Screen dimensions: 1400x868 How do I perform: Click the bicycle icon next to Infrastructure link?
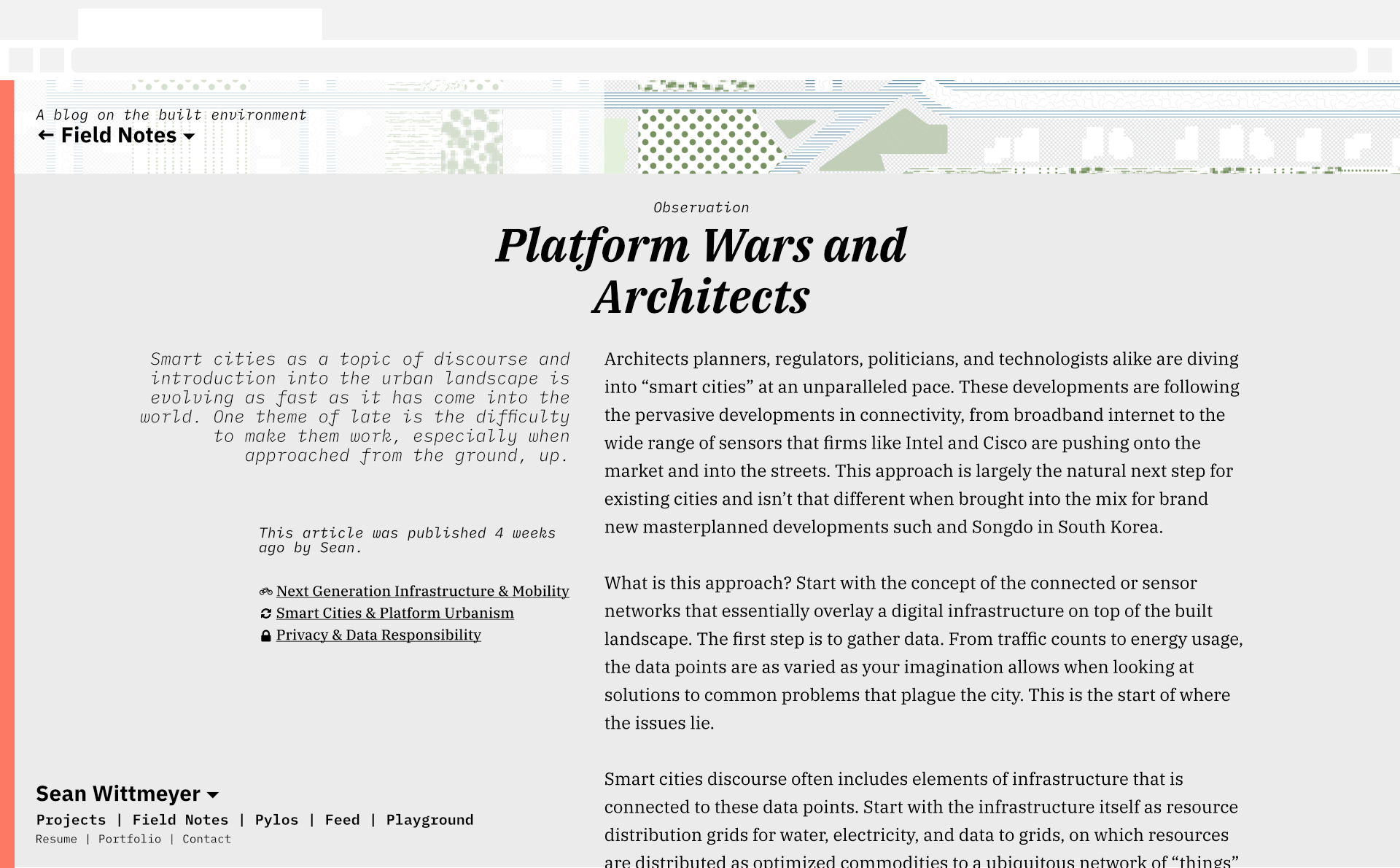click(265, 592)
